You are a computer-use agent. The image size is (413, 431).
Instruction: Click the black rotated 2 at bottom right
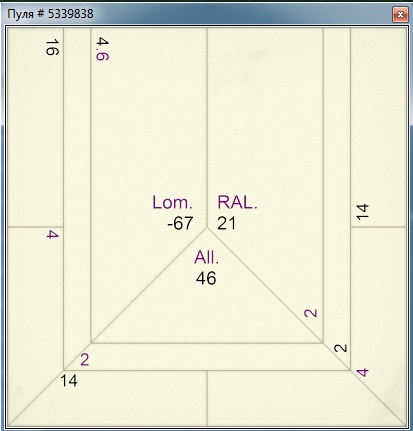click(340, 348)
